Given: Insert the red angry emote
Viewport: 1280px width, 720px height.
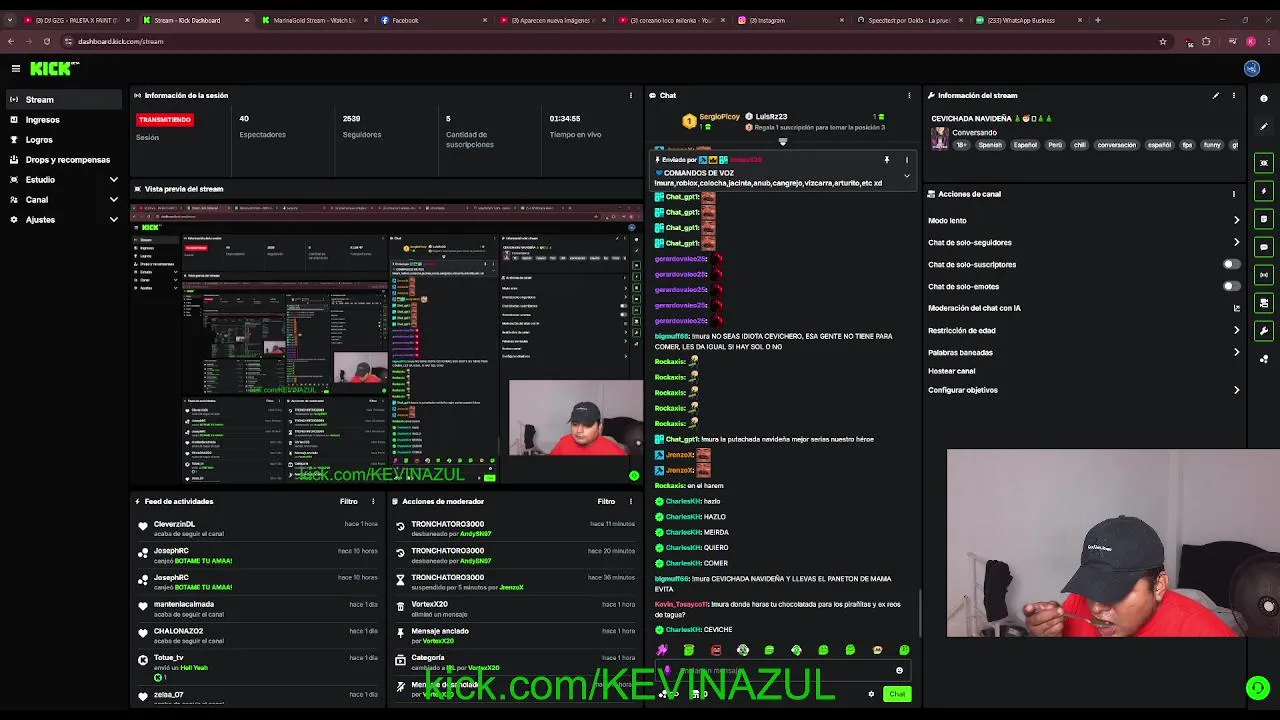Looking at the screenshot, I should (716, 650).
